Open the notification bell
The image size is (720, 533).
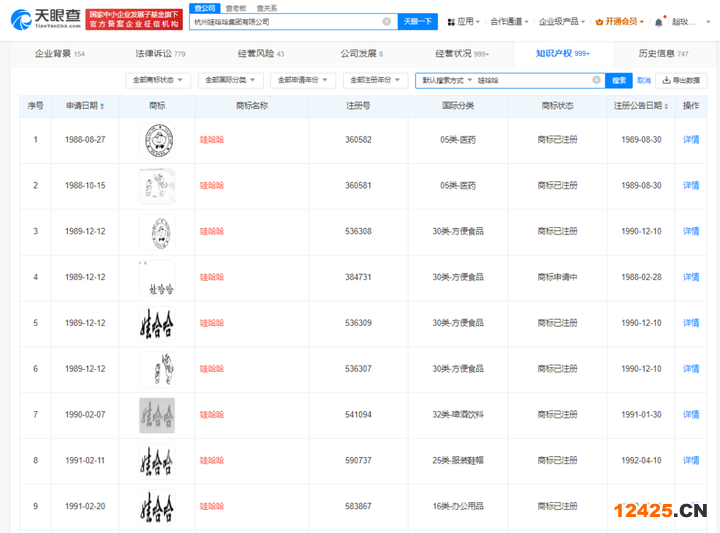[x=658, y=21]
